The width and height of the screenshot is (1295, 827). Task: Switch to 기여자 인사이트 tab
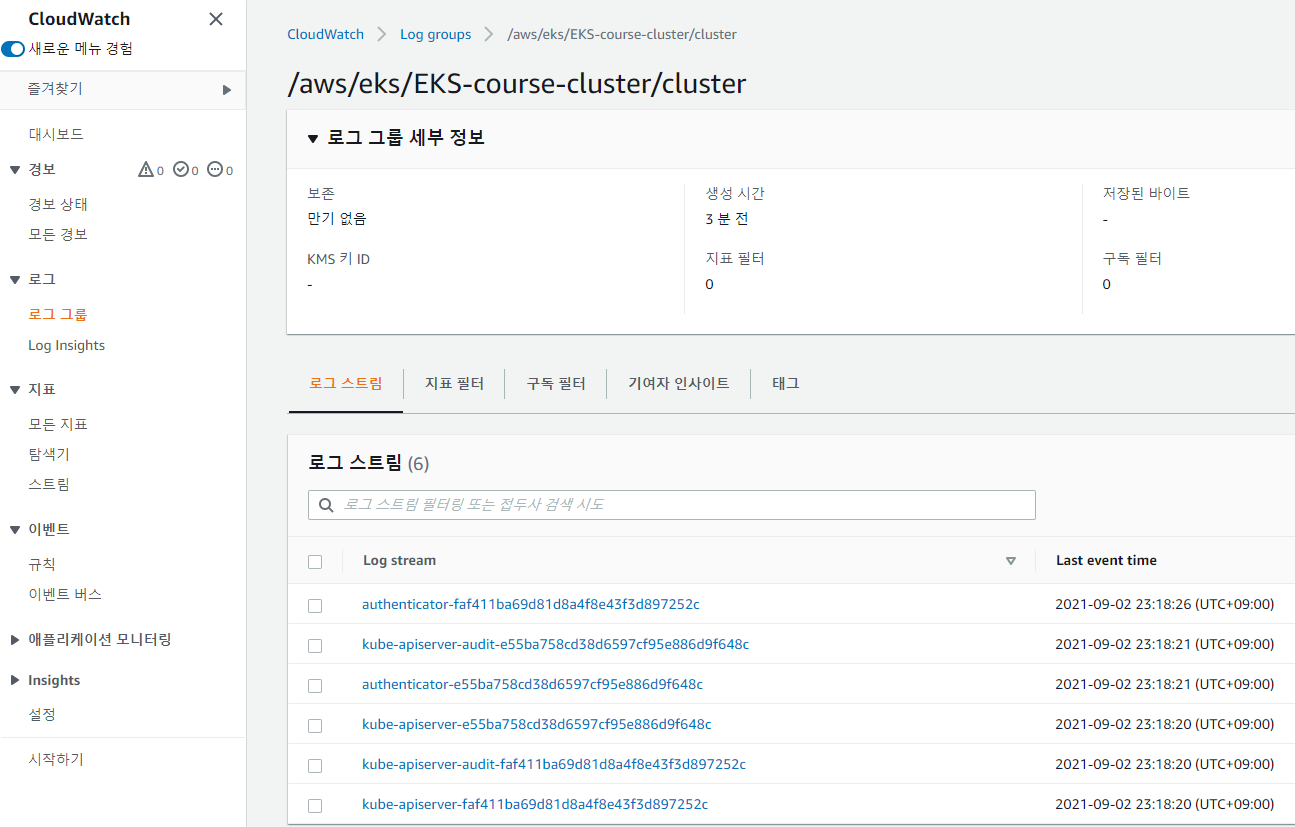click(x=678, y=383)
